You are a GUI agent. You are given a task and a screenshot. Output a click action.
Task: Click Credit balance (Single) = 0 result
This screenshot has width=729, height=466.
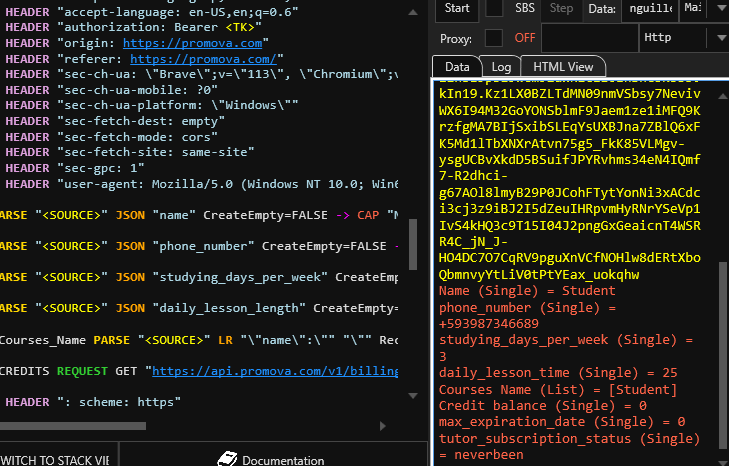(x=543, y=406)
